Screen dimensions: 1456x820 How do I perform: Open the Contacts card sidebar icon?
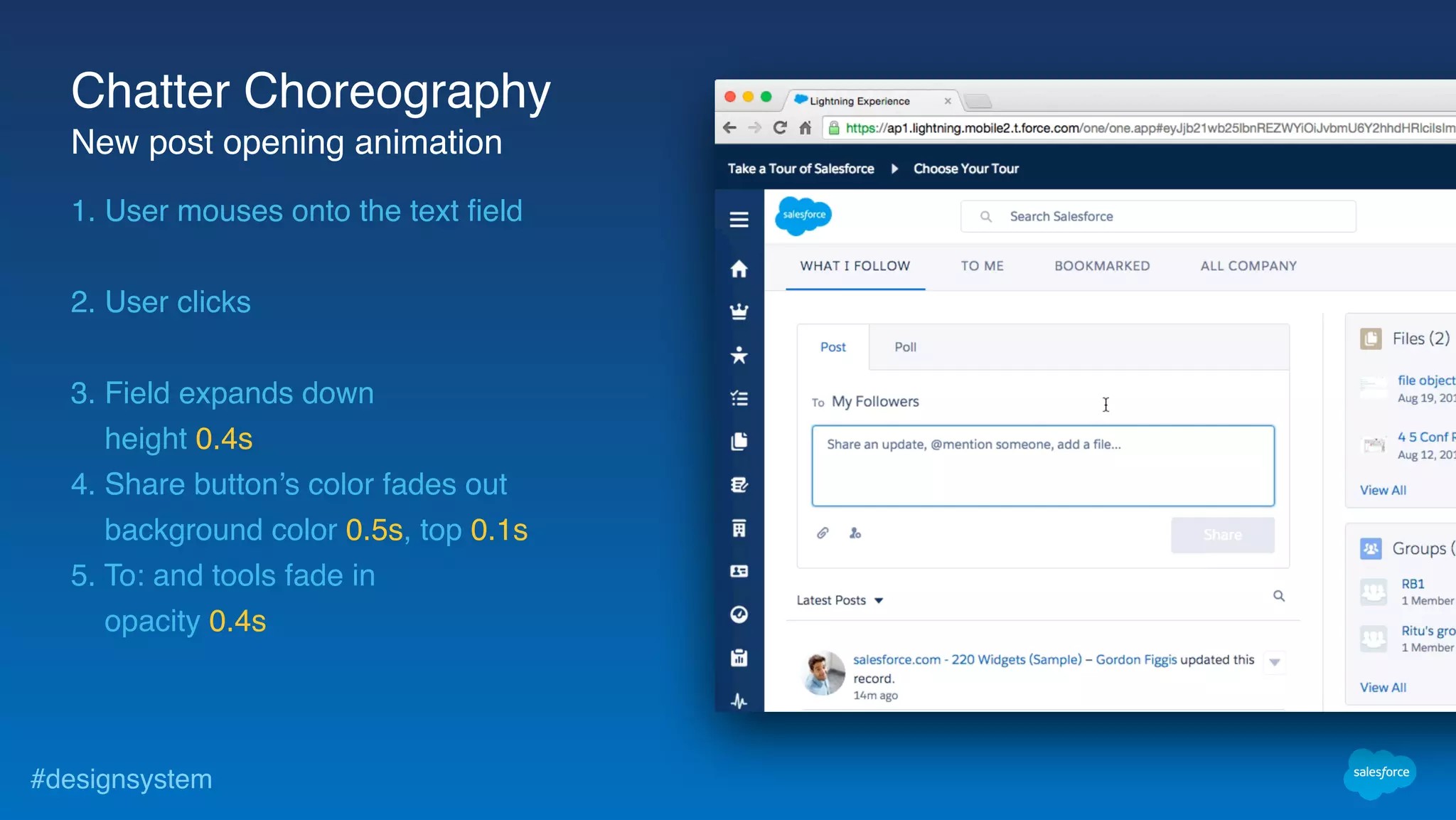739,571
